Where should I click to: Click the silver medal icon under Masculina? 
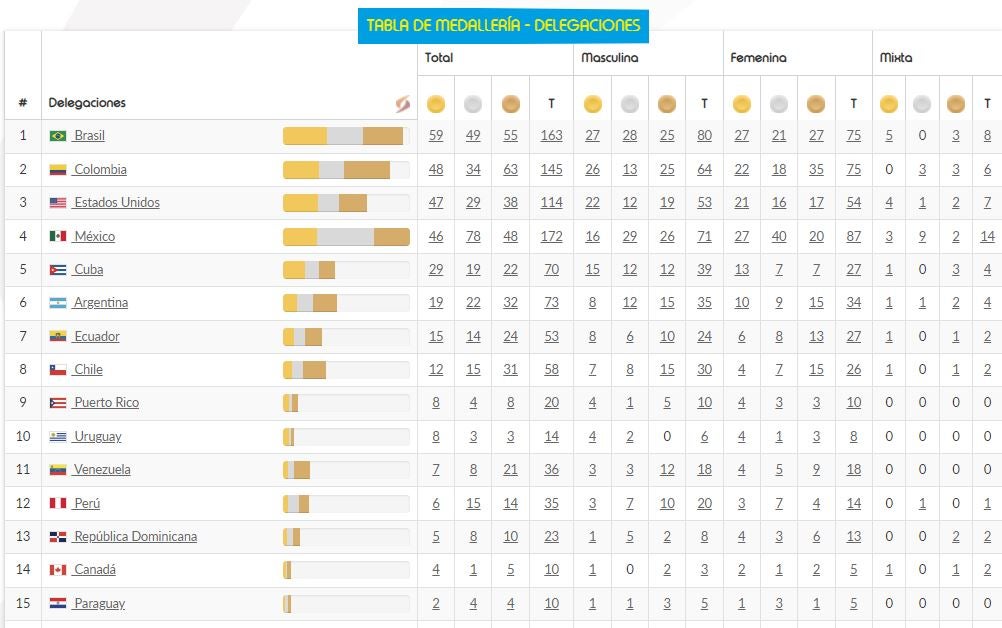tap(630, 104)
